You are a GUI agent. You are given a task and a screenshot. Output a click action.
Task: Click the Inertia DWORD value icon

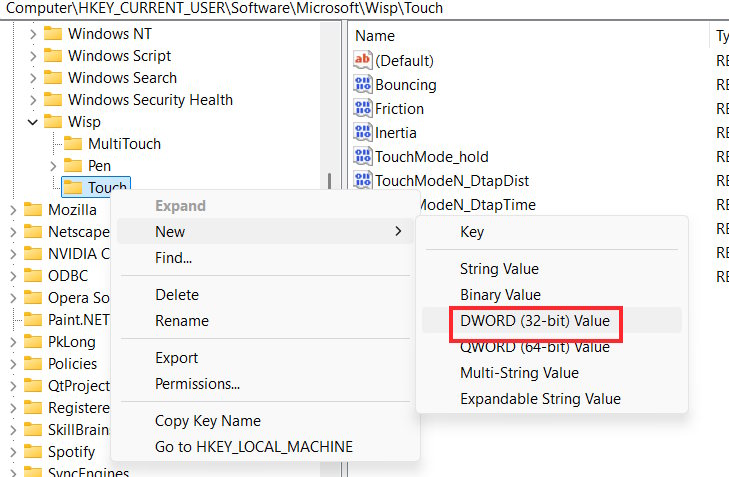click(x=363, y=132)
